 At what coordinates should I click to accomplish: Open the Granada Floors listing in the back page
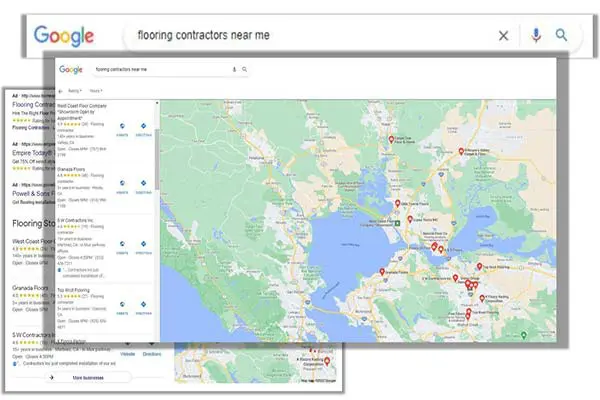[30, 288]
